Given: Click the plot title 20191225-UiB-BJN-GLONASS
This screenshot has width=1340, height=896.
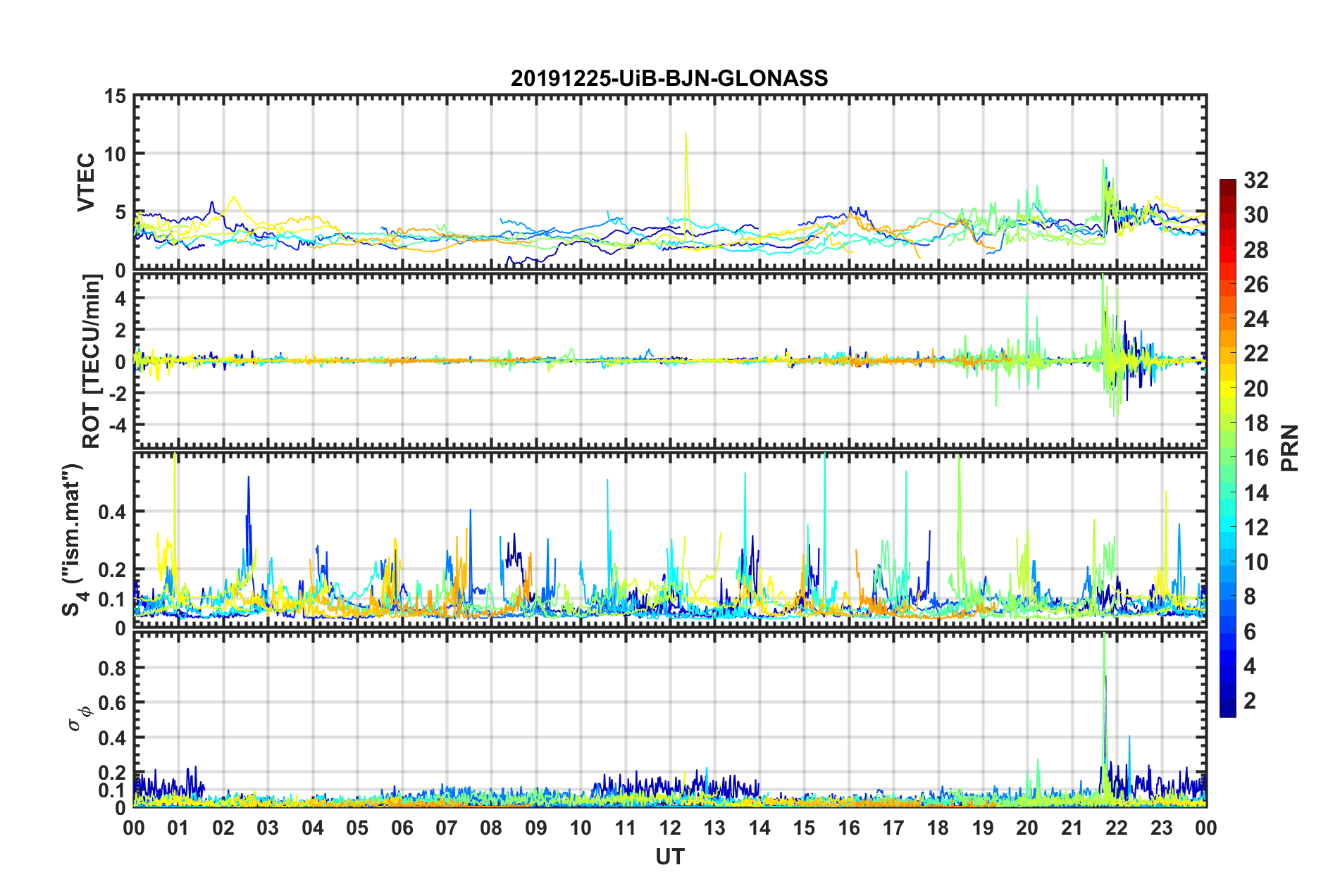Looking at the screenshot, I should pos(669,78).
